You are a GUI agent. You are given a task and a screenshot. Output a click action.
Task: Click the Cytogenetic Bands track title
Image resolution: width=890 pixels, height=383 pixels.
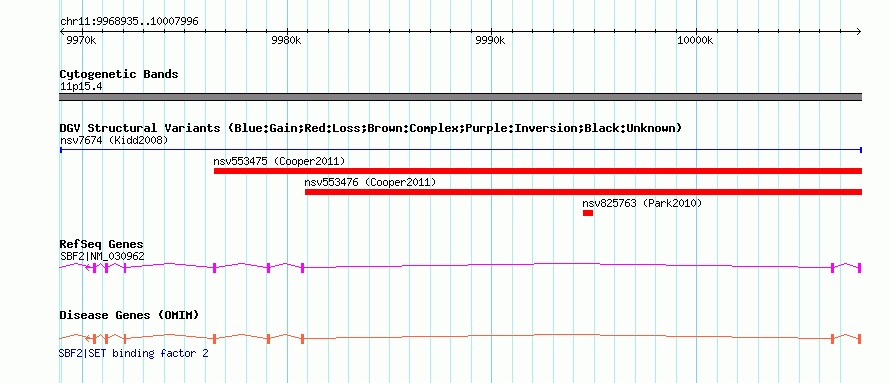[119, 74]
